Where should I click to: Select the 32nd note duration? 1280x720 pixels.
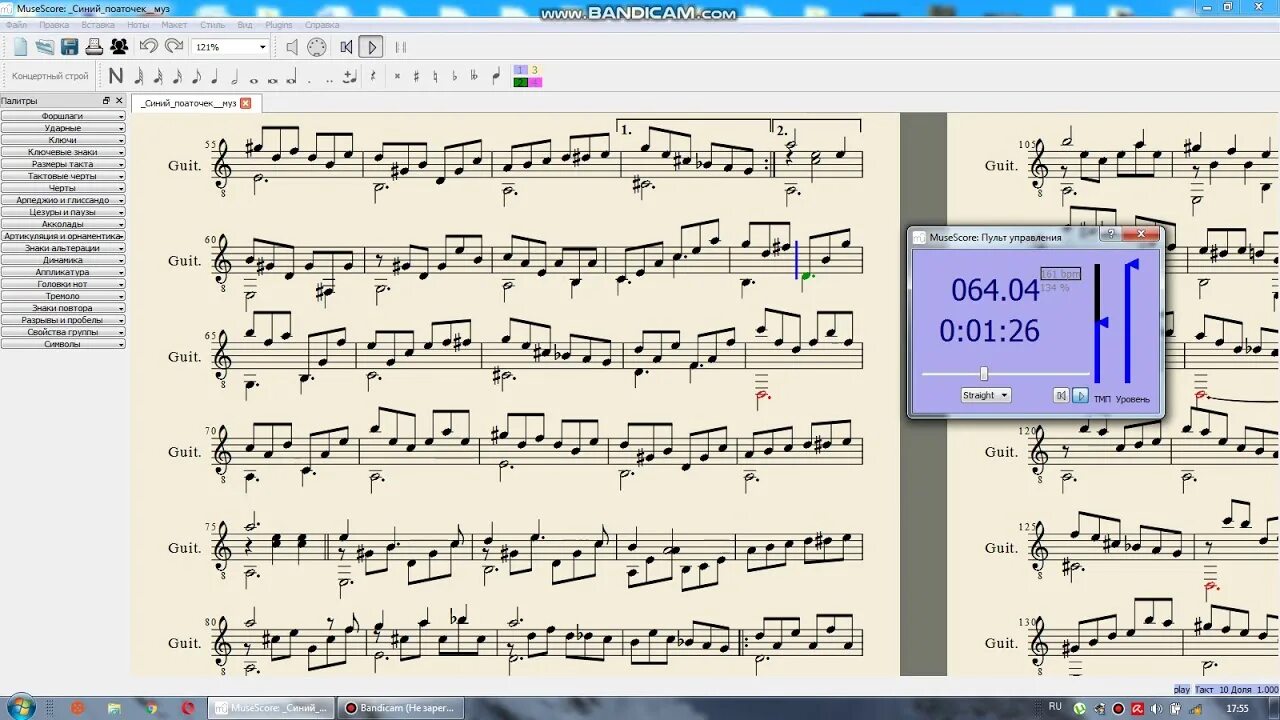click(158, 76)
